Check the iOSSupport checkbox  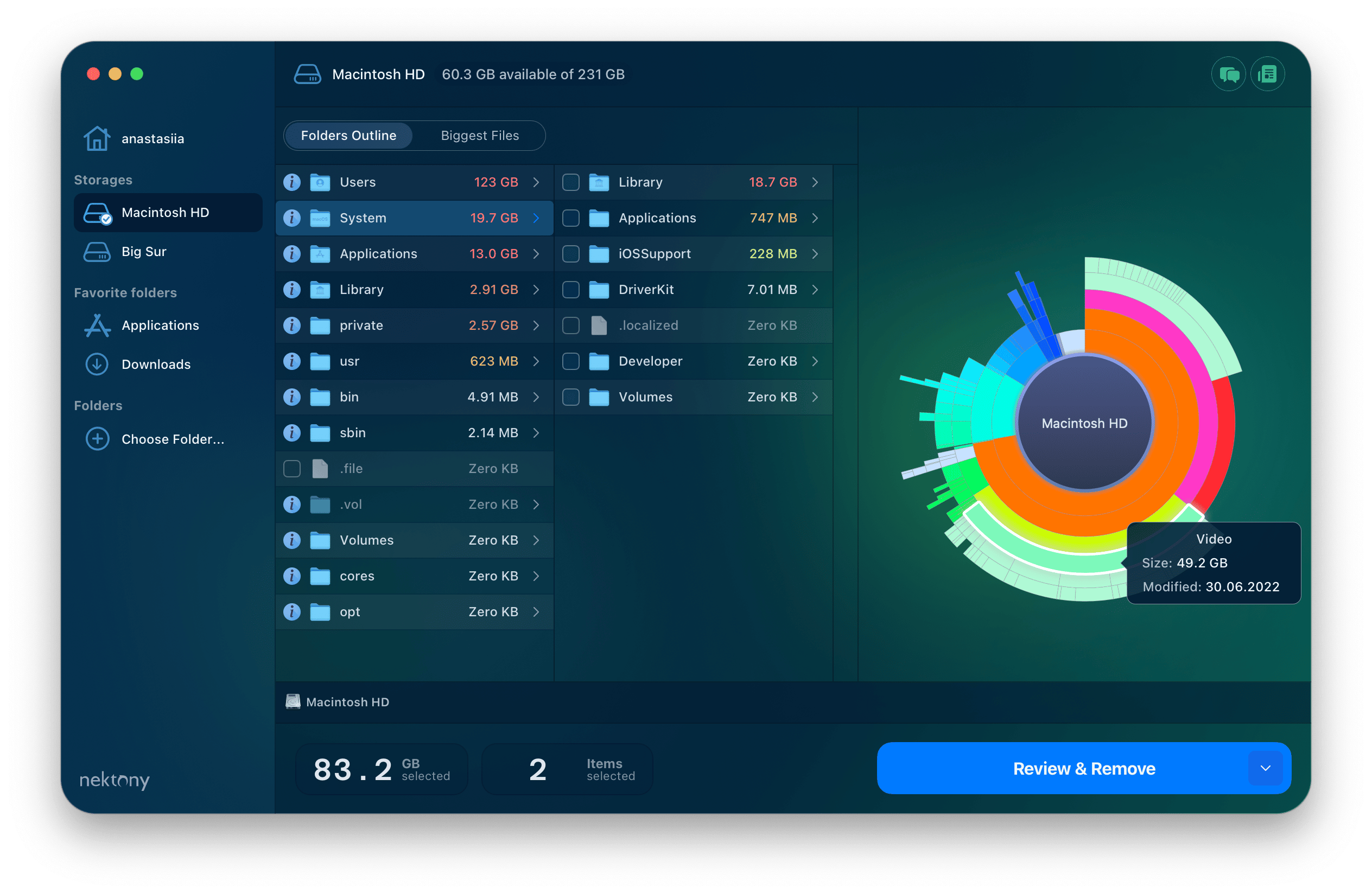pos(571,253)
